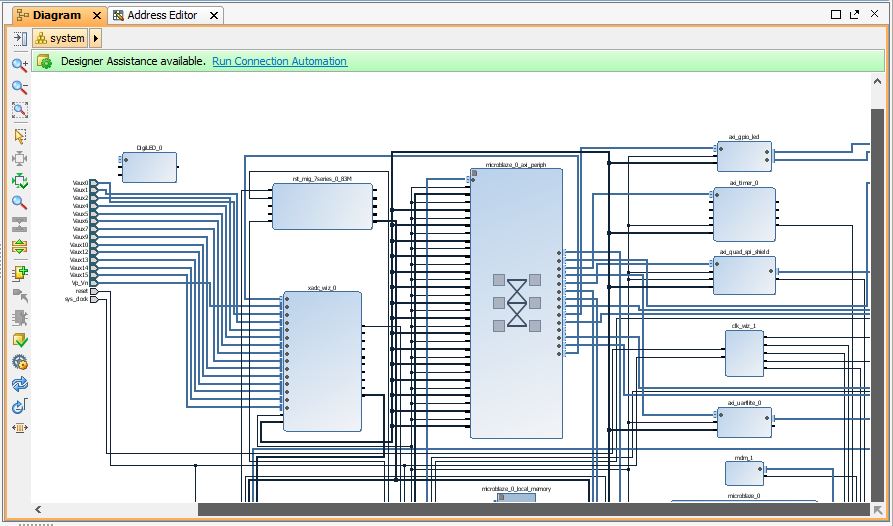Select the Vaux0 input port
The width and height of the screenshot is (893, 526).
[93, 183]
